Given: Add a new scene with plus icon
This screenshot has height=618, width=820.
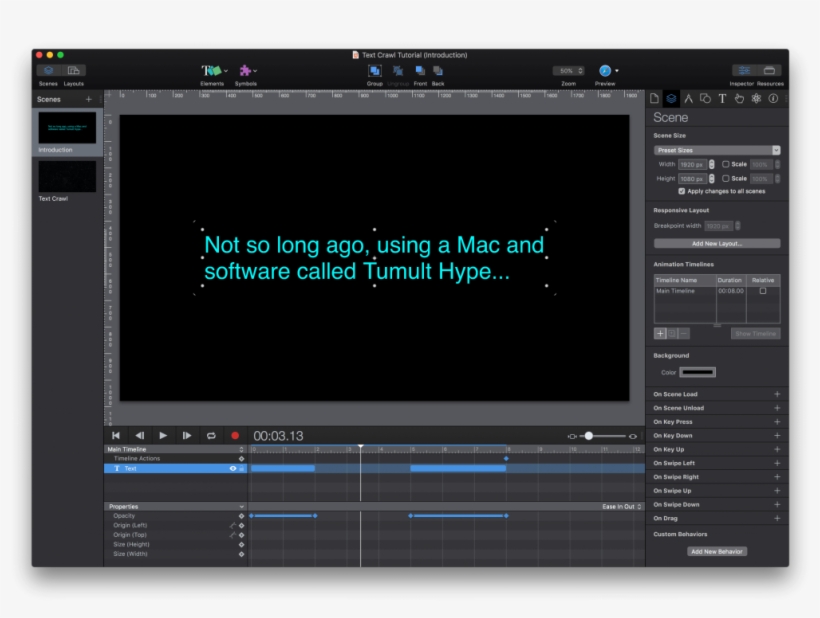Looking at the screenshot, I should [x=88, y=100].
